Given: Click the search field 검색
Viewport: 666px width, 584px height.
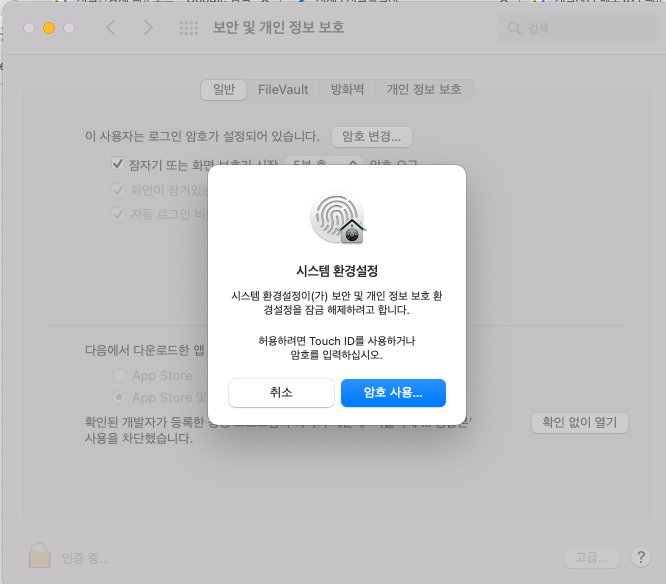Looking at the screenshot, I should point(578,28).
